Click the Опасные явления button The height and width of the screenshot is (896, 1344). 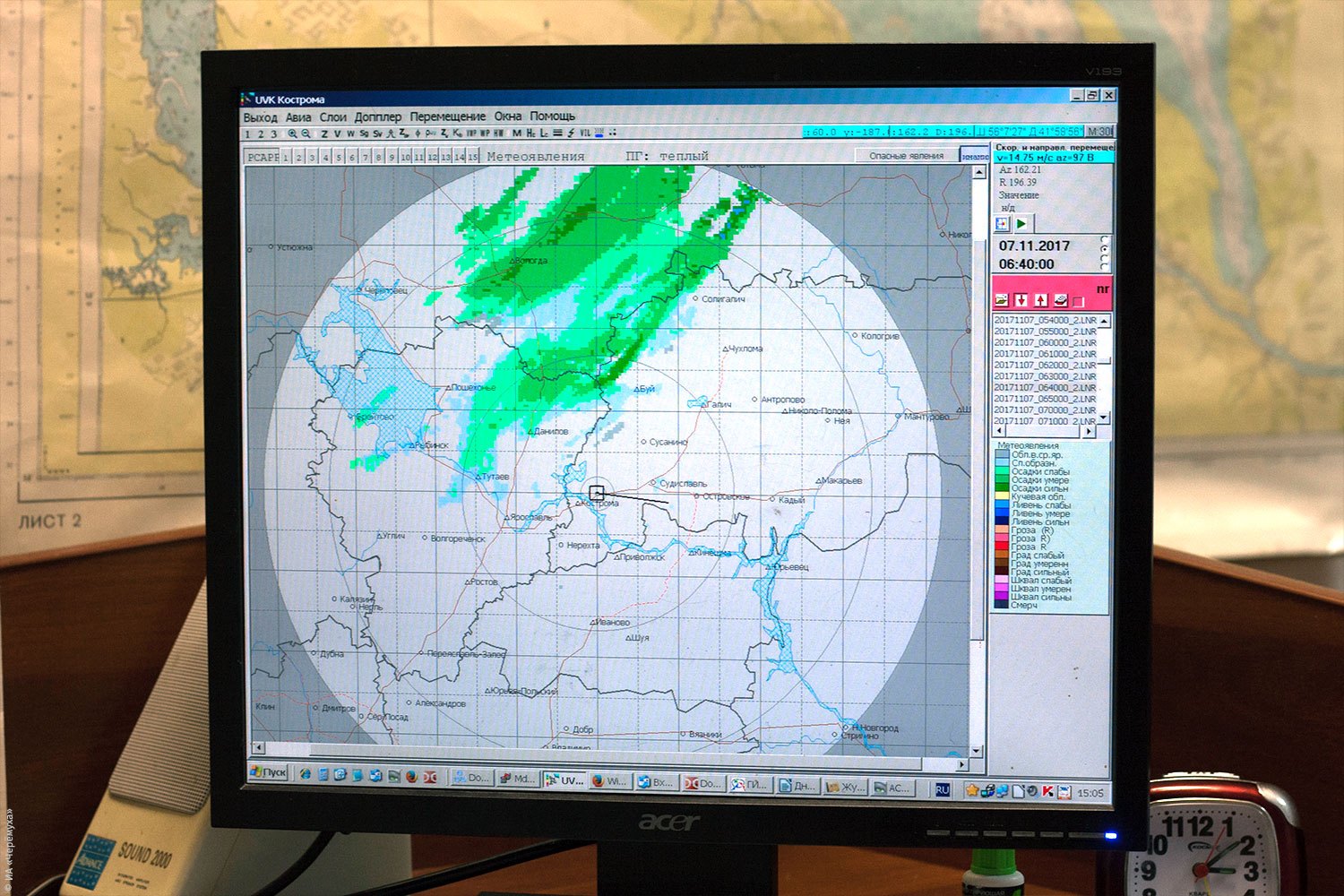[906, 156]
